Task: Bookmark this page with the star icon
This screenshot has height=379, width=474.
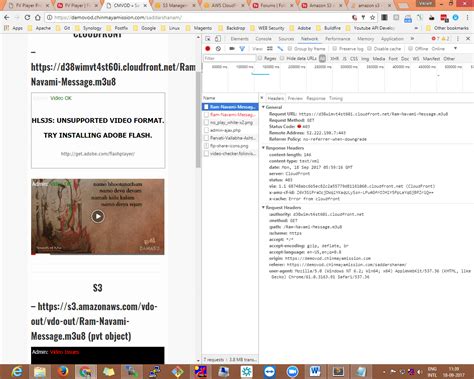Action: (x=372, y=17)
